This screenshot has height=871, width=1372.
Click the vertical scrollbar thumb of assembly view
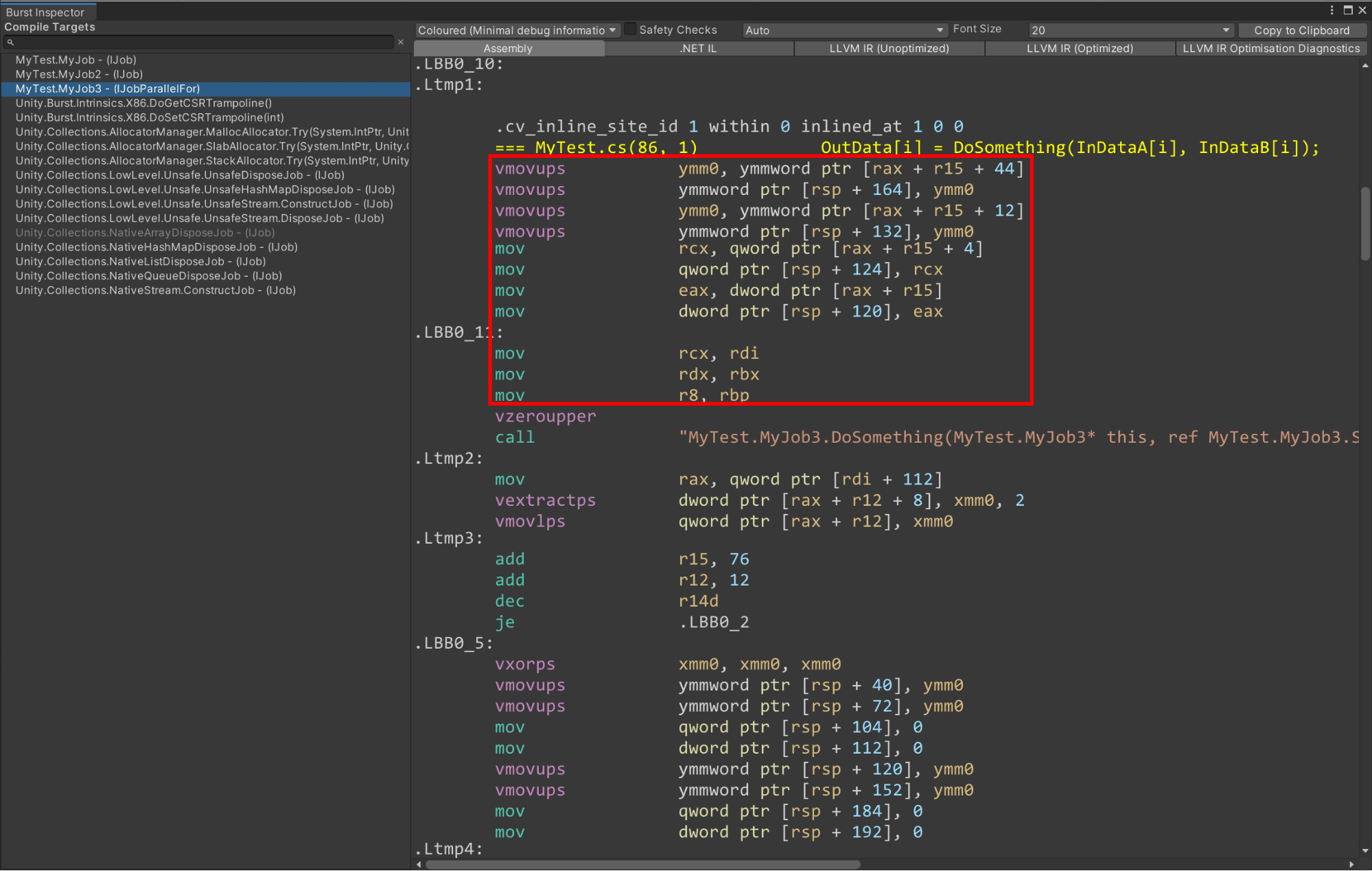[1364, 224]
